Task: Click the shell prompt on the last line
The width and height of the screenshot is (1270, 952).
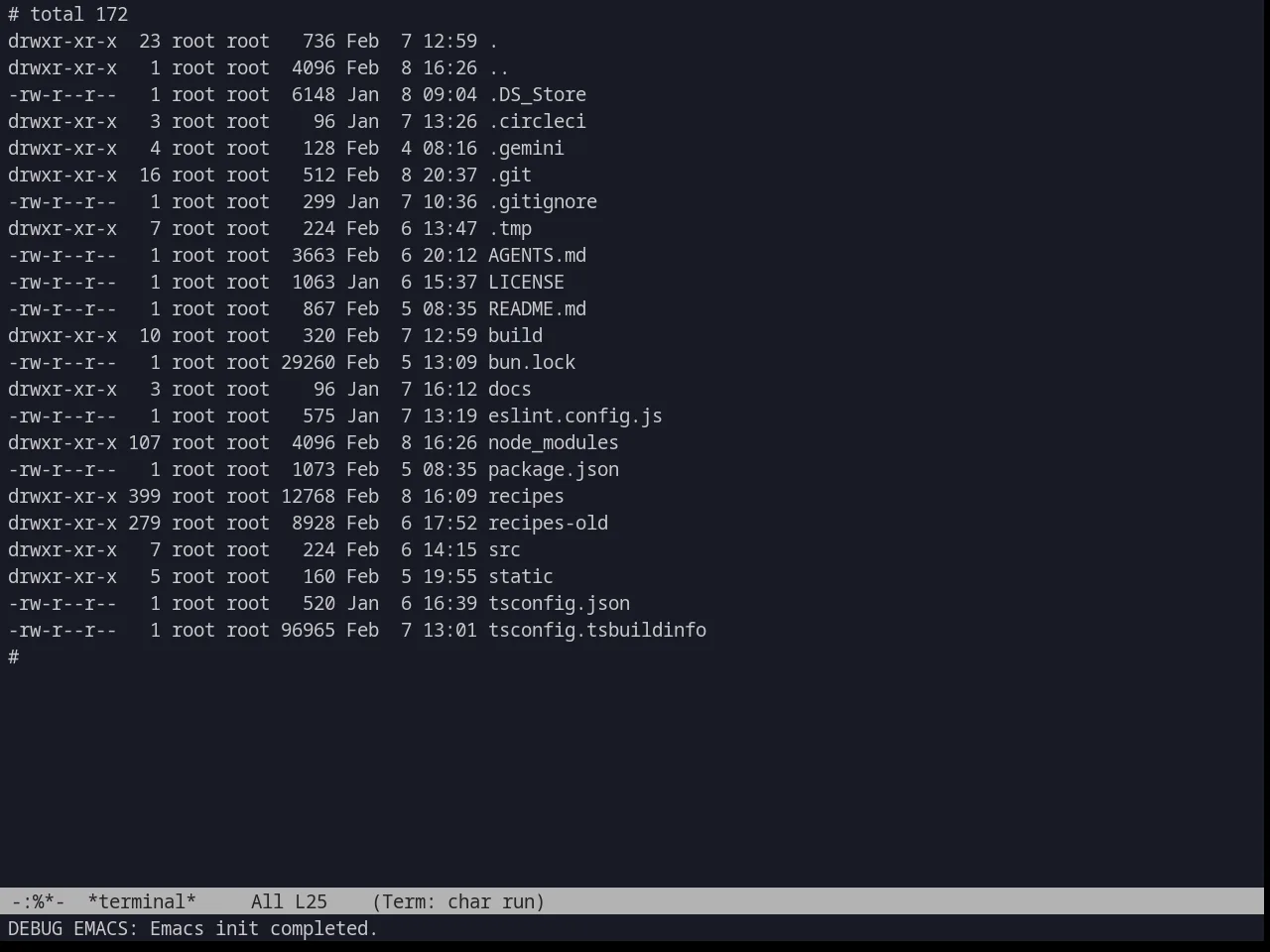Action: pyautogui.click(x=14, y=656)
